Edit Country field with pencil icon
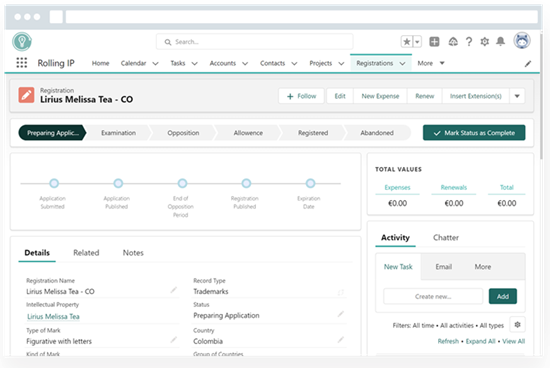Screen dimensions: 550x368 coord(340,340)
